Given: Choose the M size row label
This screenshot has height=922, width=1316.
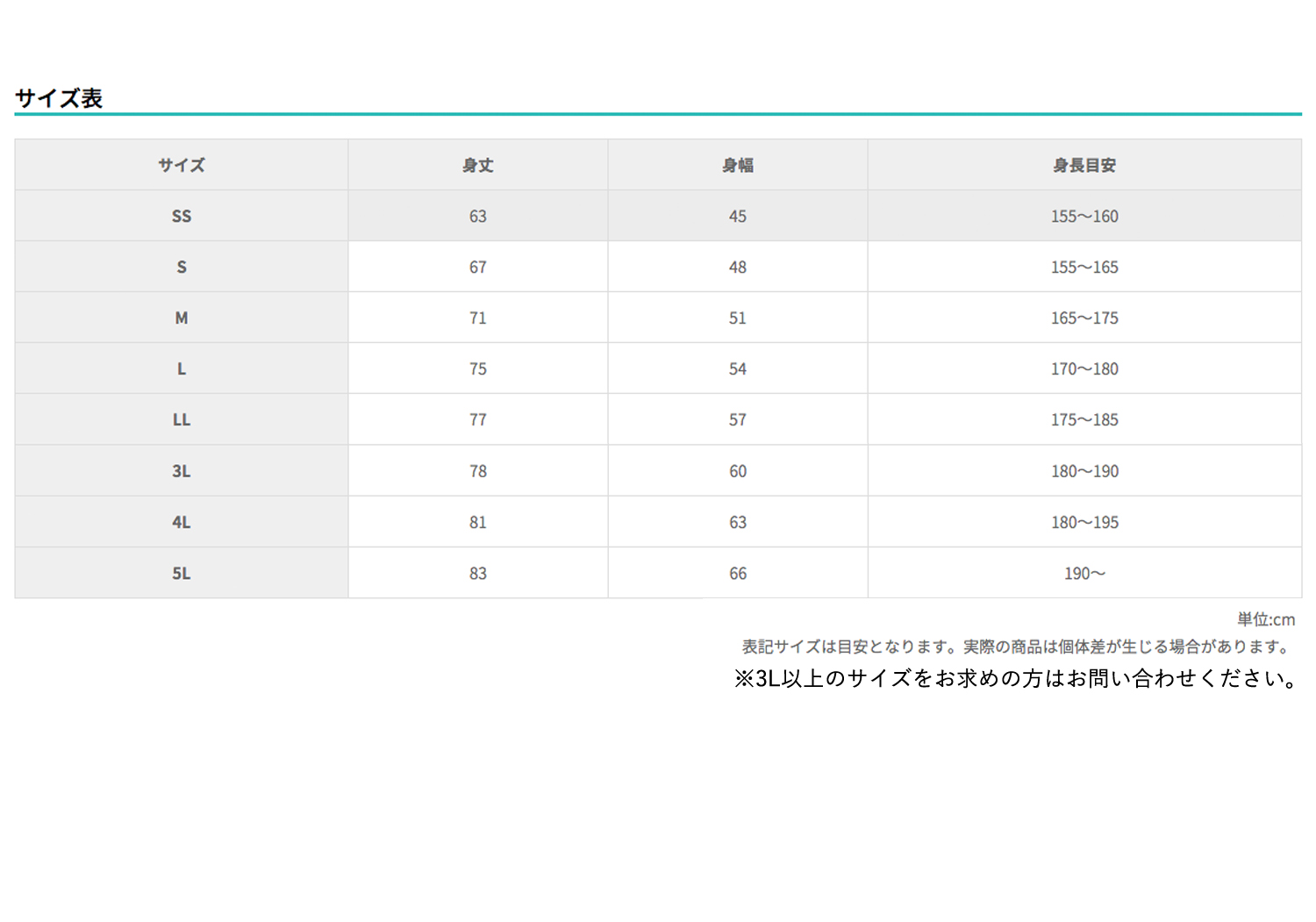Looking at the screenshot, I should coord(182,318).
